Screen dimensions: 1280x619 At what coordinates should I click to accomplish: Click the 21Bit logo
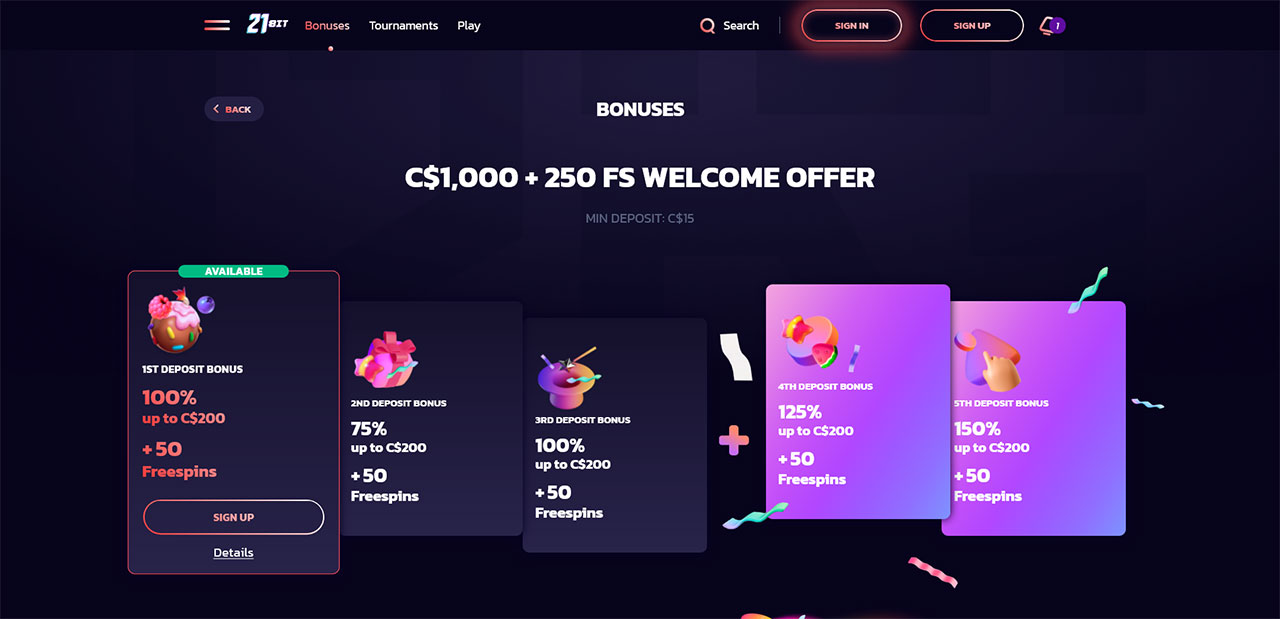(267, 24)
